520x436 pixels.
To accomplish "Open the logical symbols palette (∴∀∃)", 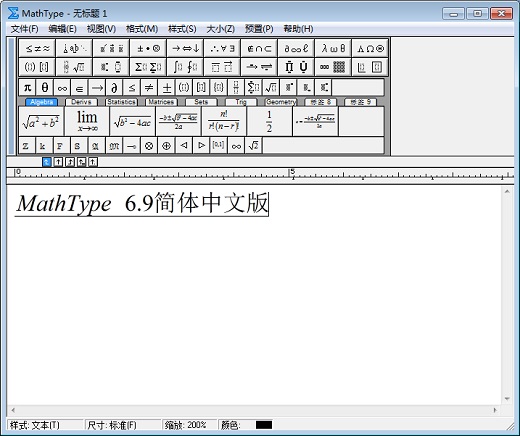I will [222, 49].
